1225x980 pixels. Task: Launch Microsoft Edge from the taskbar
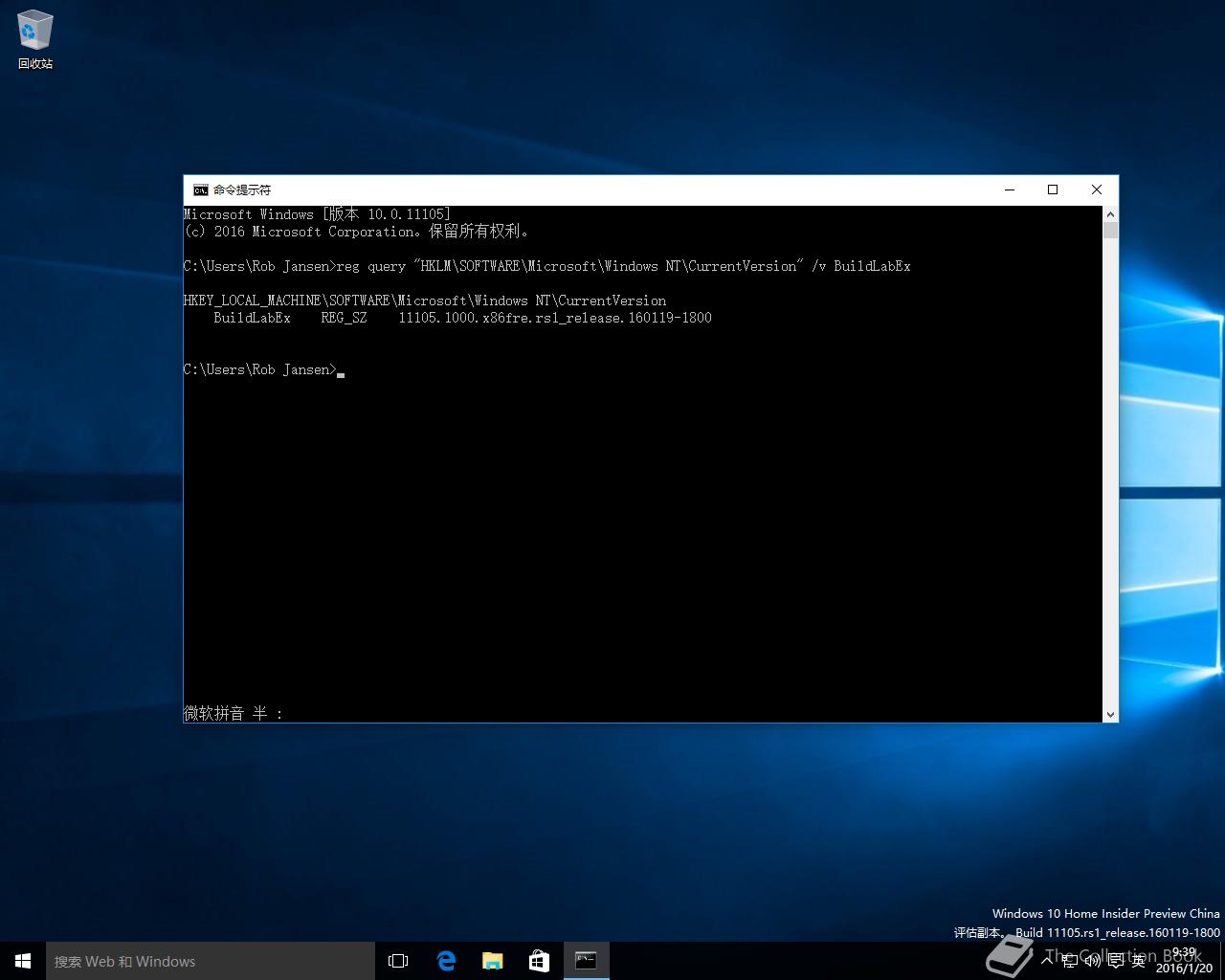click(446, 961)
